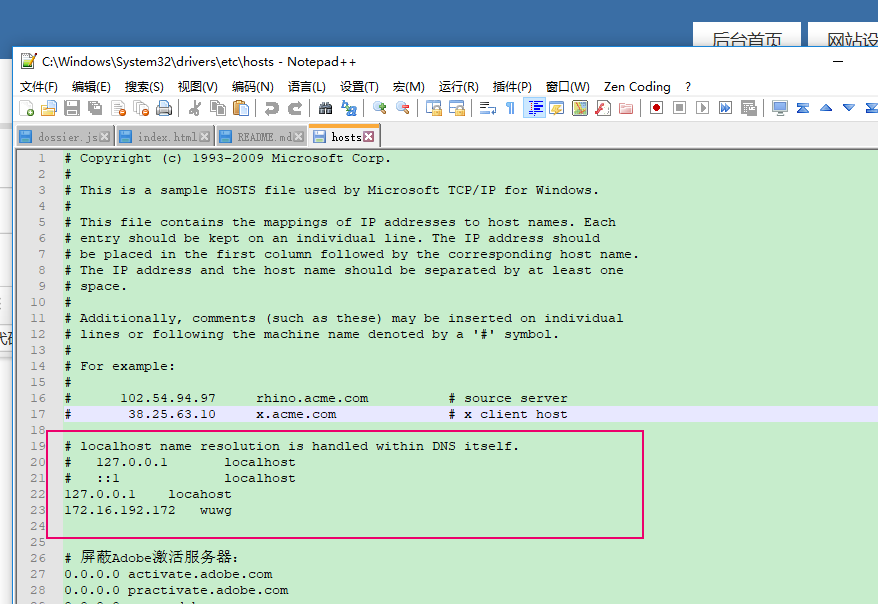Close the hosts tab
Viewport: 878px width, 604px height.
(x=368, y=137)
